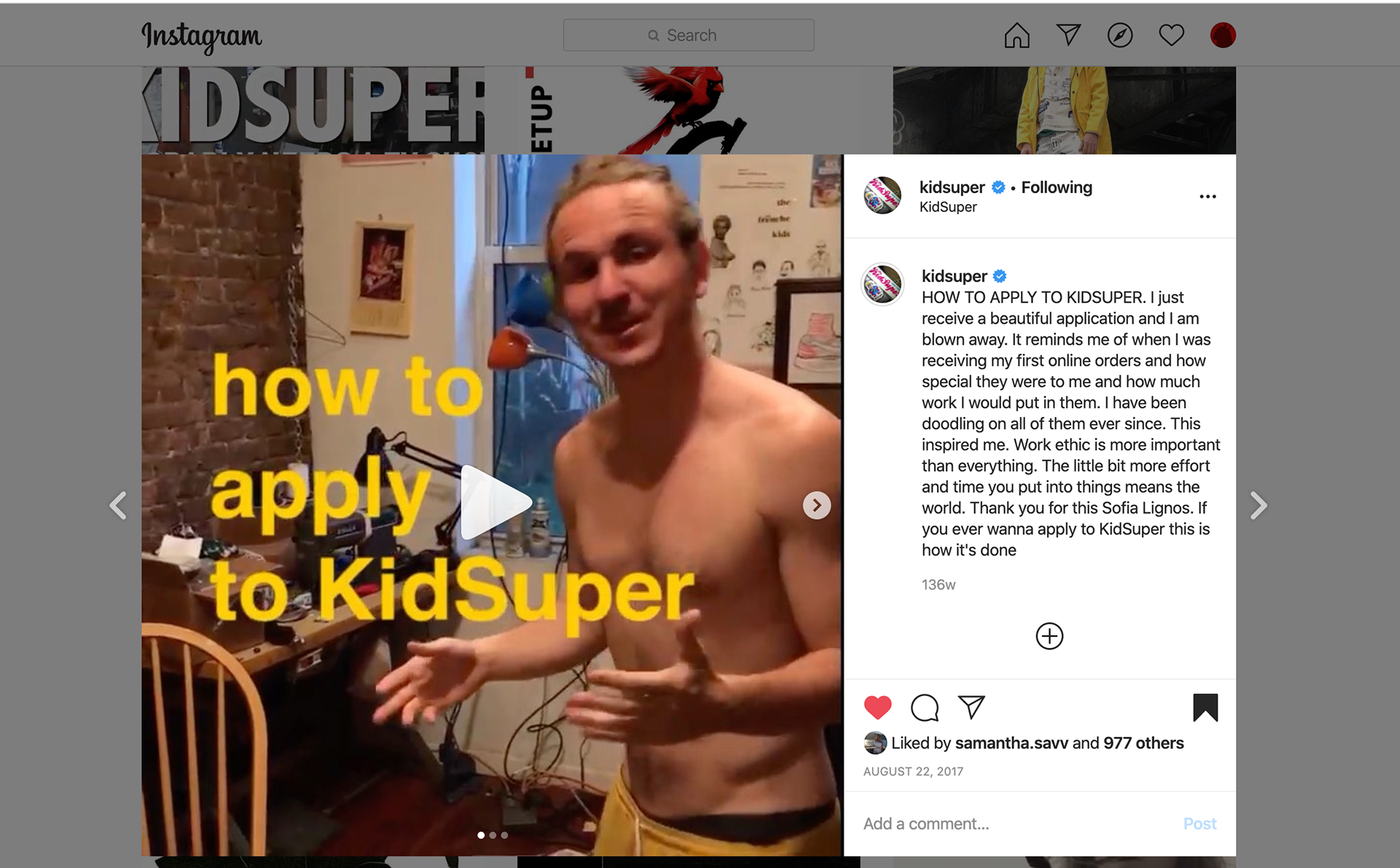The image size is (1400, 868).
Task: Share post via paper plane icon
Action: (971, 706)
